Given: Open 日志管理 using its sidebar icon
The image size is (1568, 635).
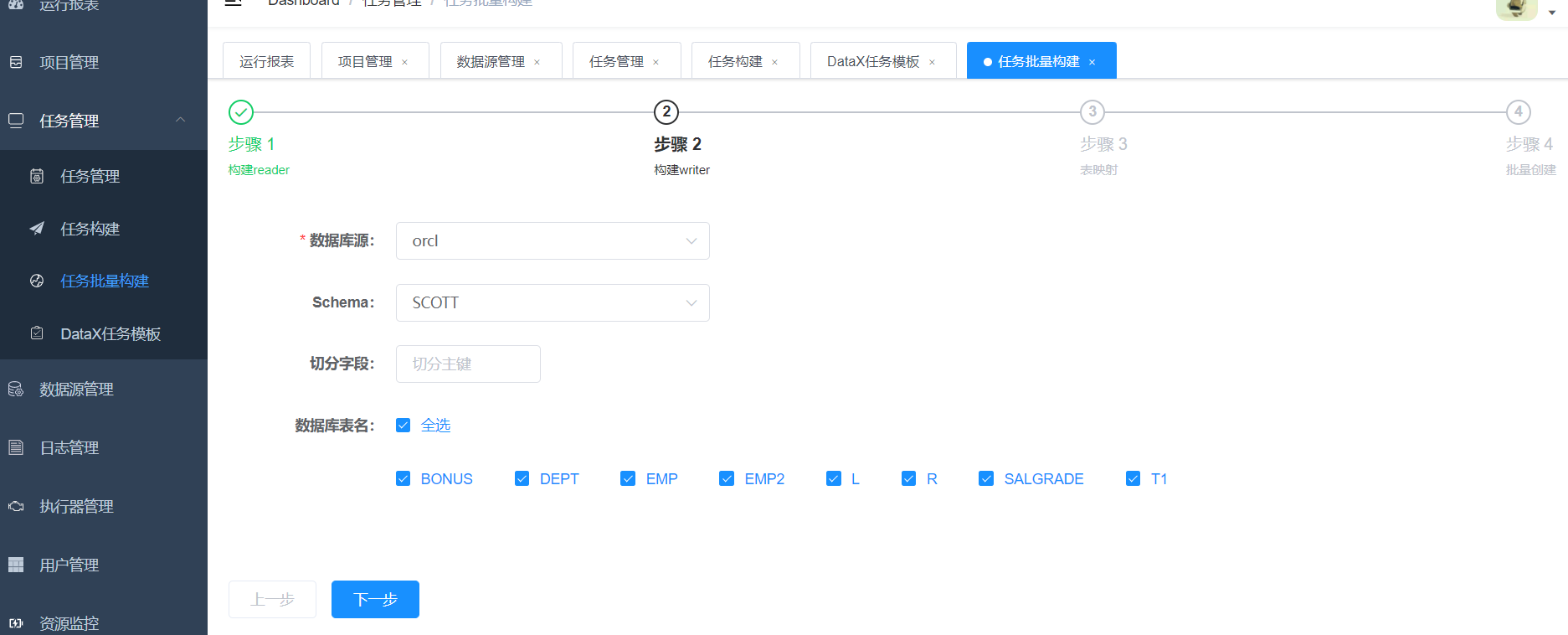Looking at the screenshot, I should coord(16,447).
